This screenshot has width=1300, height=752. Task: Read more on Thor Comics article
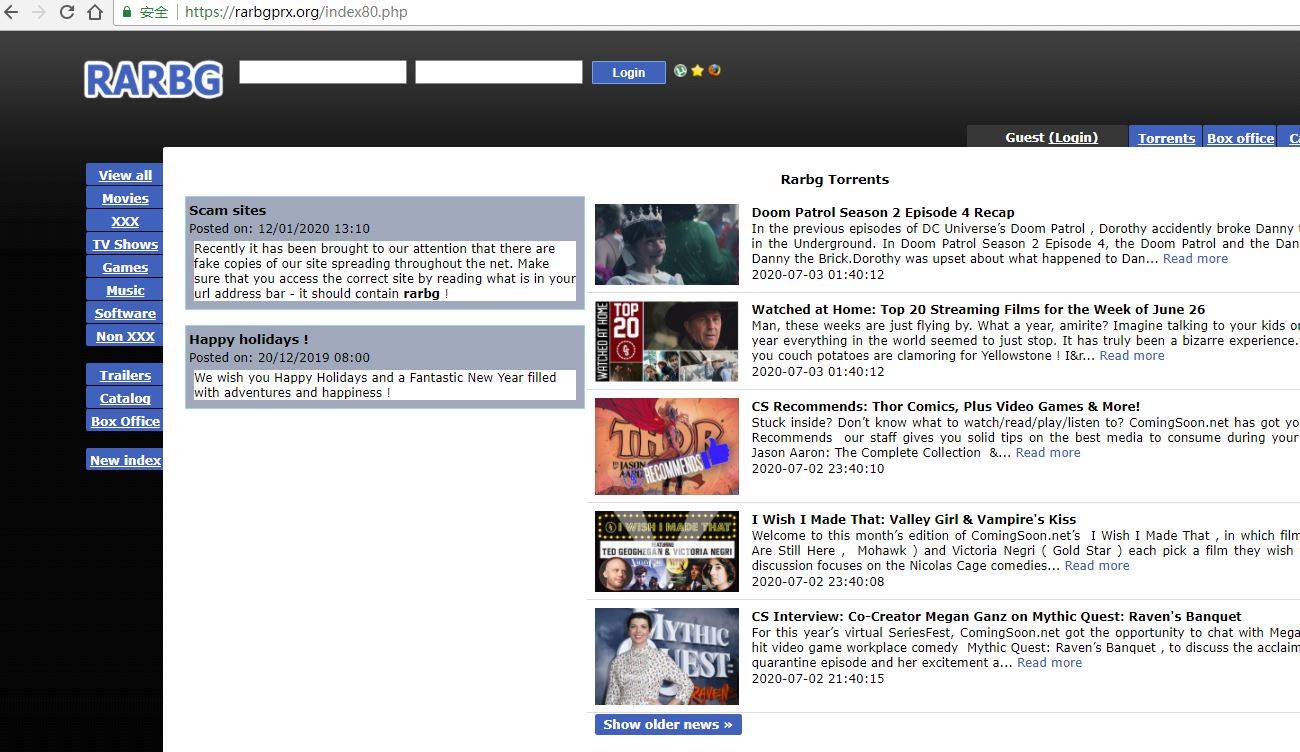click(1048, 452)
